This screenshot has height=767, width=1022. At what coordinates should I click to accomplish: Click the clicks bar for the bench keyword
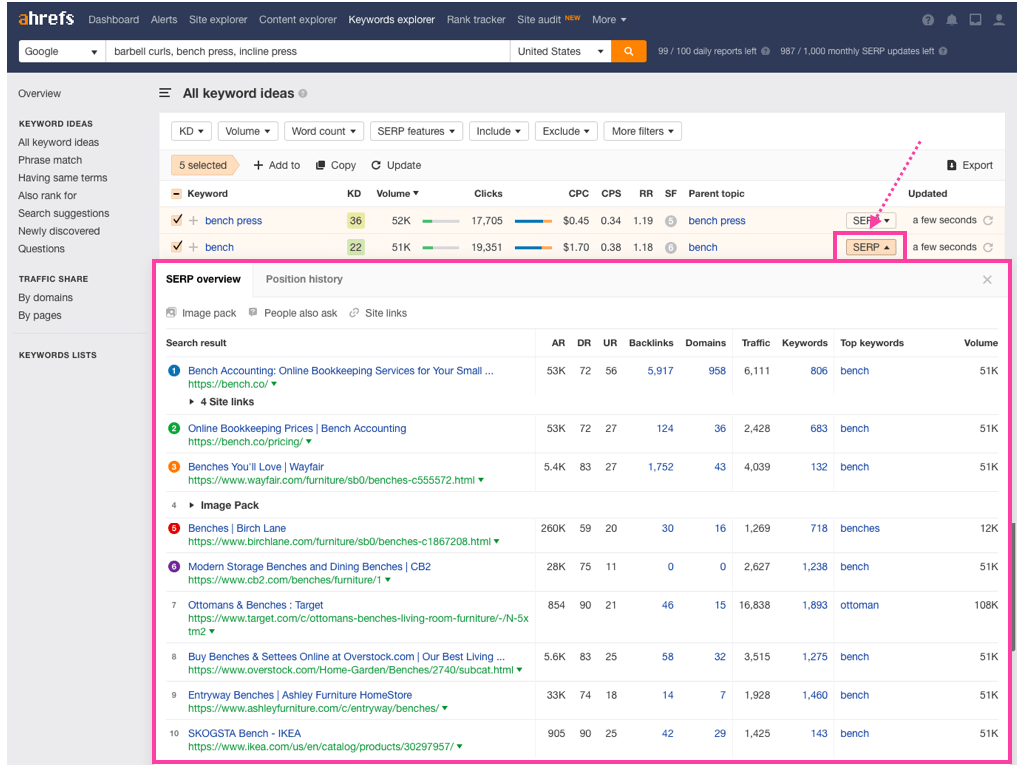[533, 247]
